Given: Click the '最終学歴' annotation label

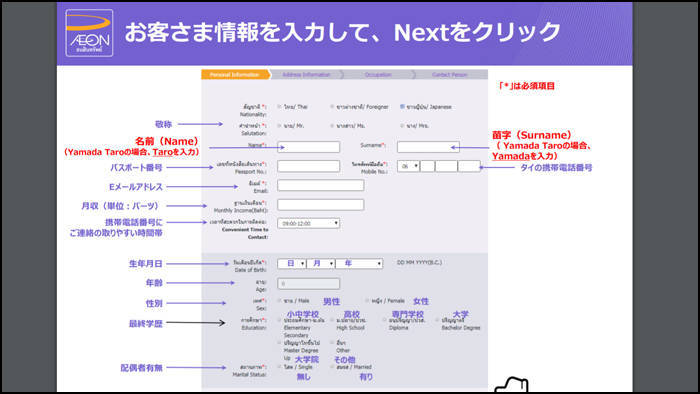Looking at the screenshot, I should (146, 323).
